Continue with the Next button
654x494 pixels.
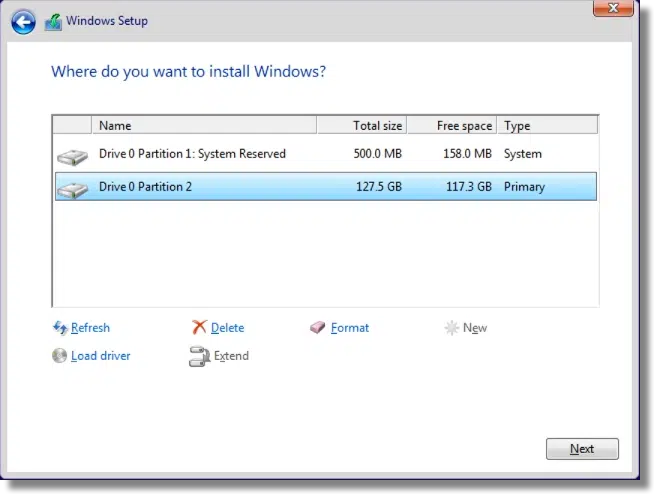582,449
